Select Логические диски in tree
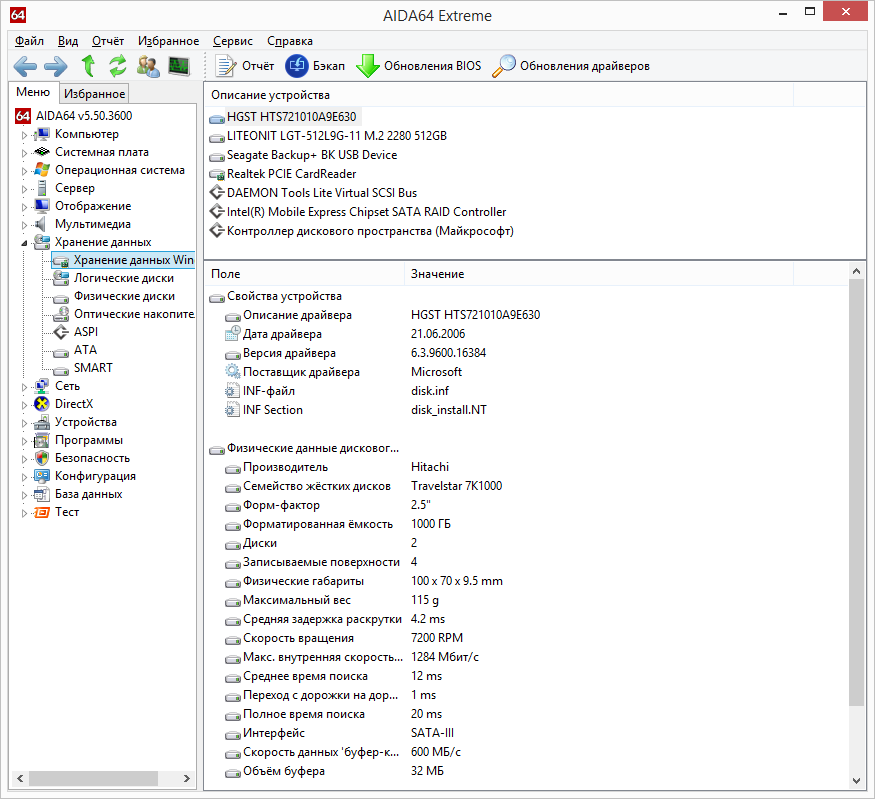 [124, 278]
